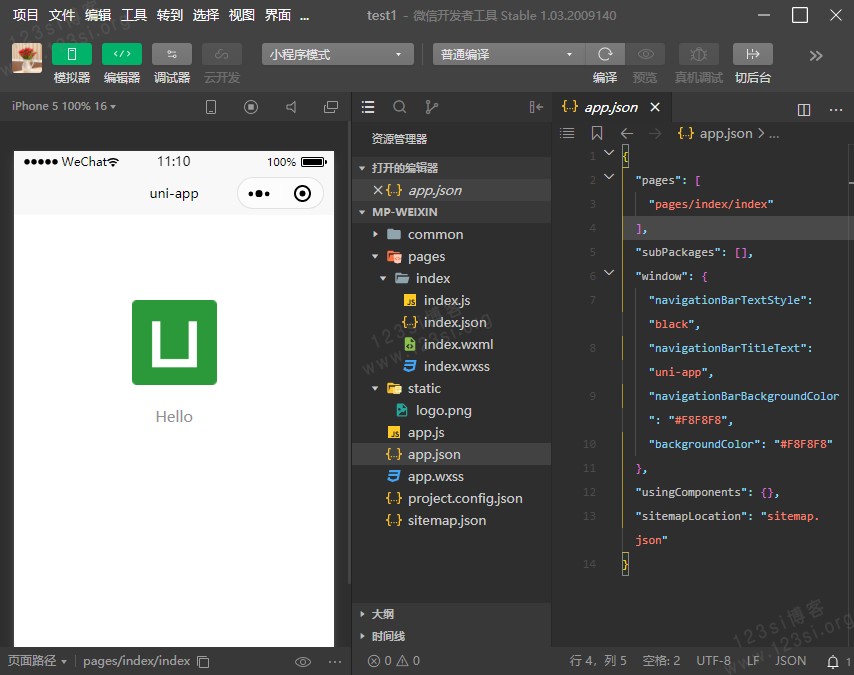Expand more toolbar items with double chevron
This screenshot has width=854, height=675.
click(815, 56)
